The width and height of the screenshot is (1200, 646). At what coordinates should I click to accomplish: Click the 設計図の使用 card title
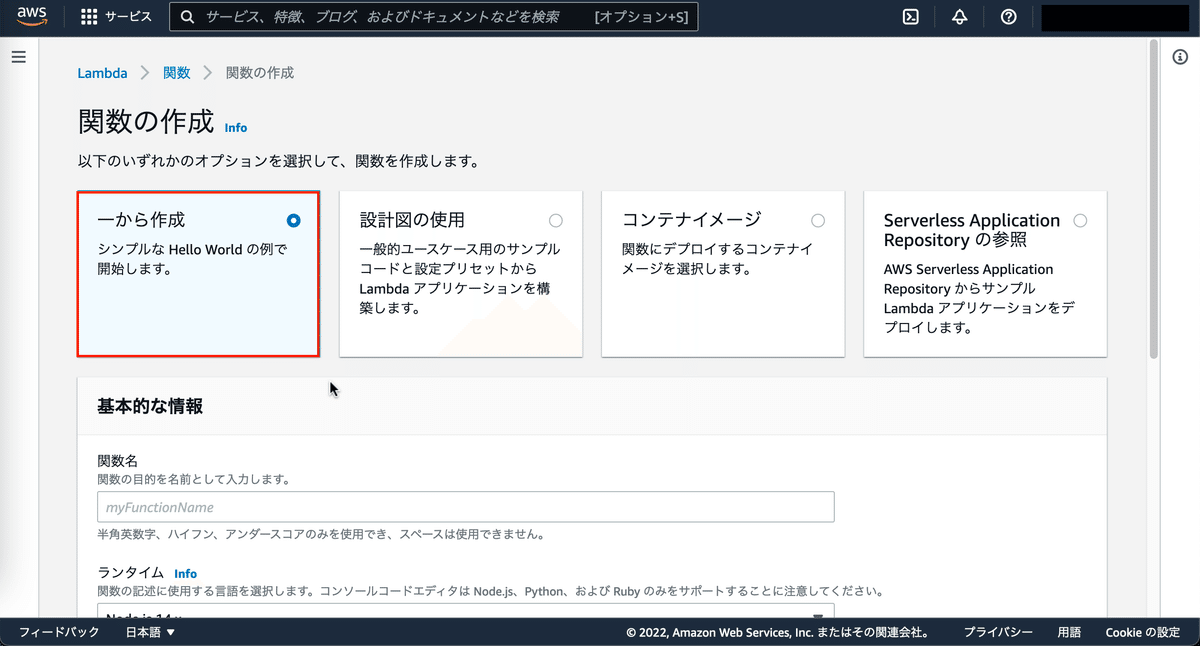412,220
